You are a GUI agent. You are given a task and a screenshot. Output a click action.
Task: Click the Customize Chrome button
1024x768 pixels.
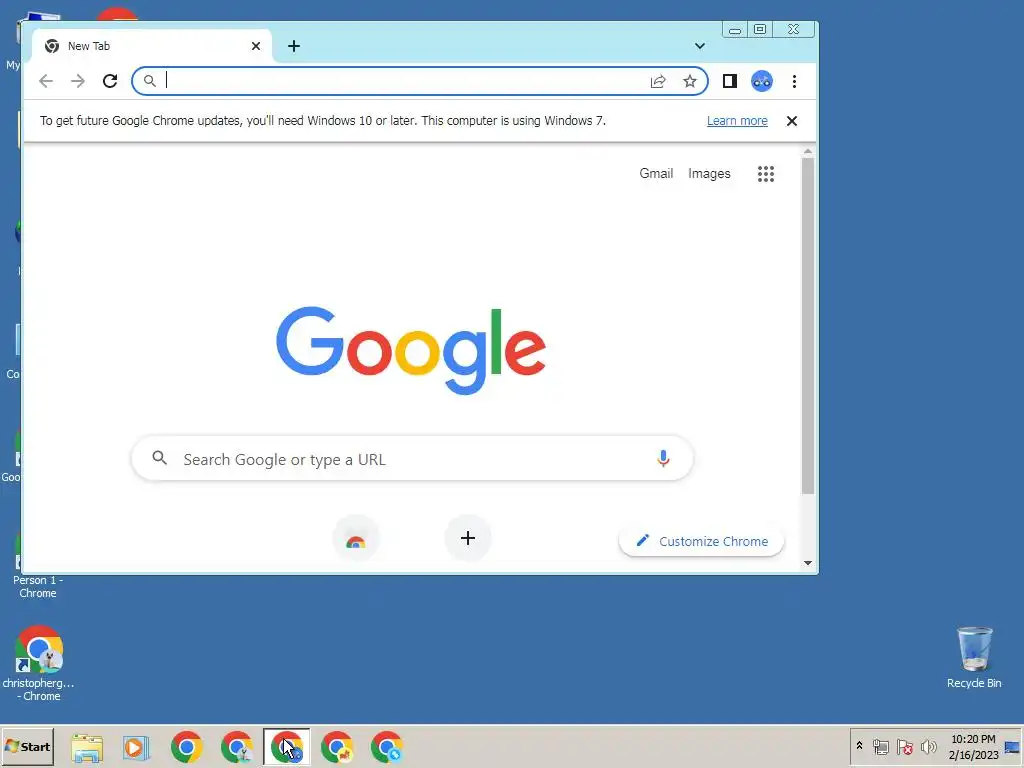pos(701,541)
